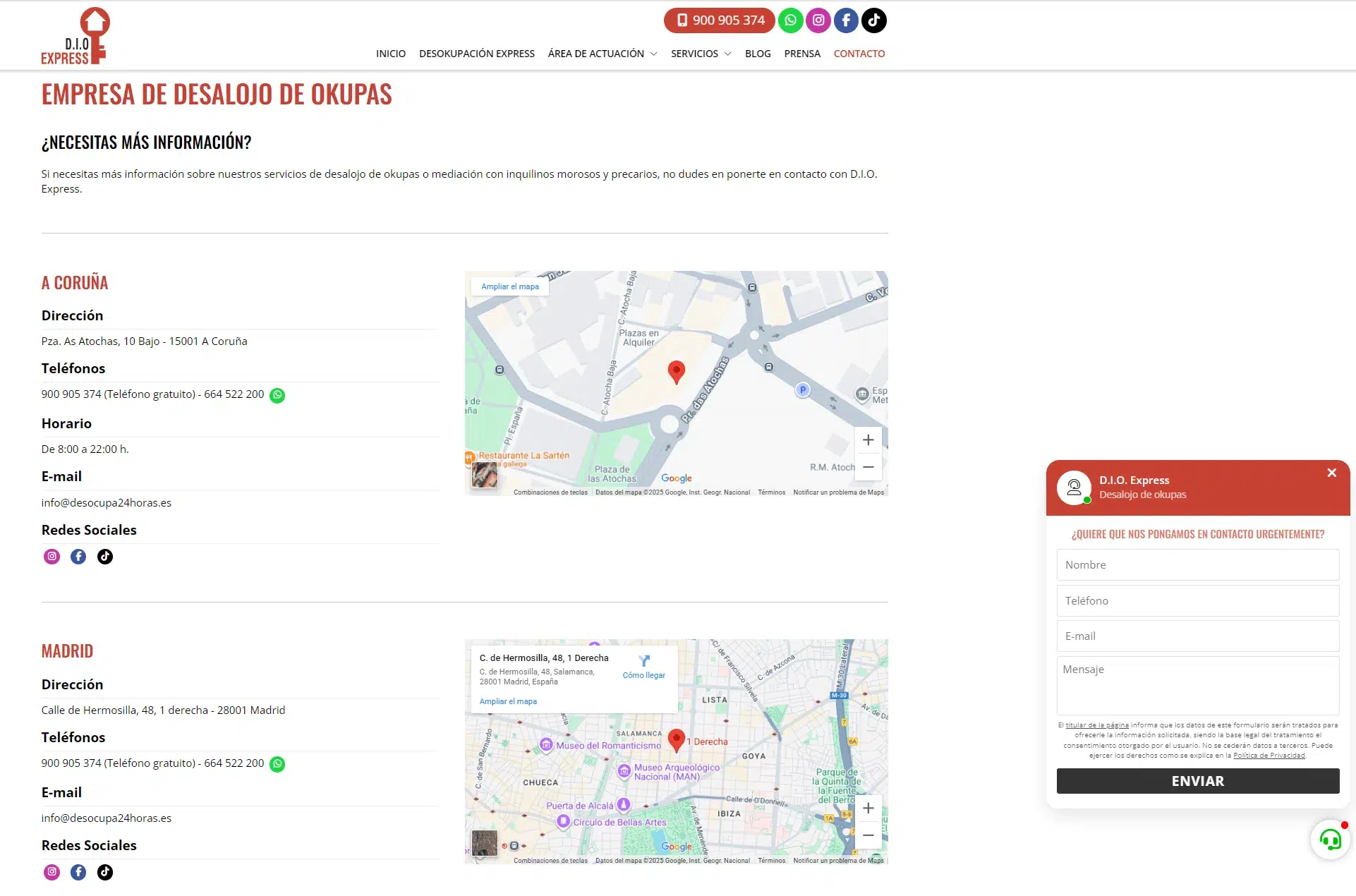Select Contacto menu item
The height and width of the screenshot is (896, 1356).
[x=859, y=54]
